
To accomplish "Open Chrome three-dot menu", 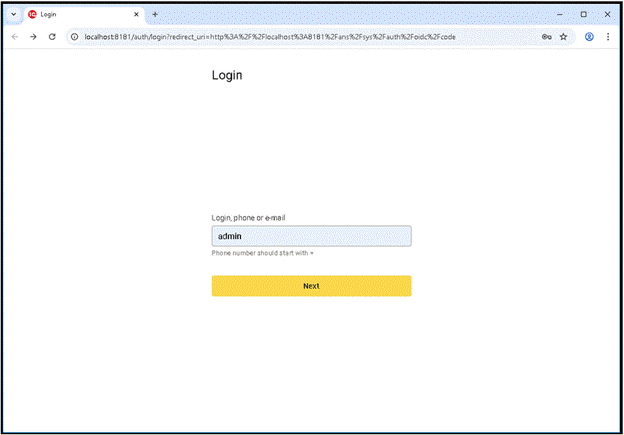I will click(x=608, y=37).
